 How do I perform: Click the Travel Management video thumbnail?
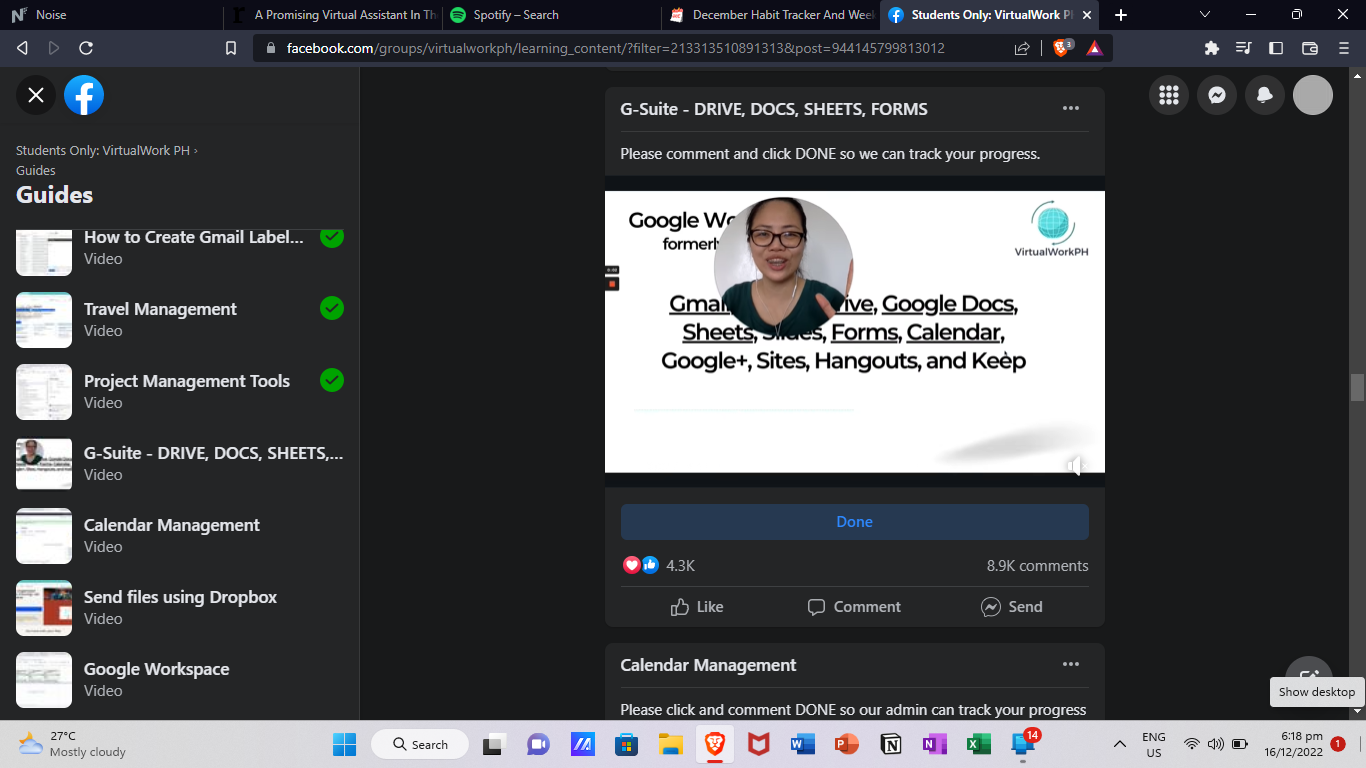coord(44,320)
